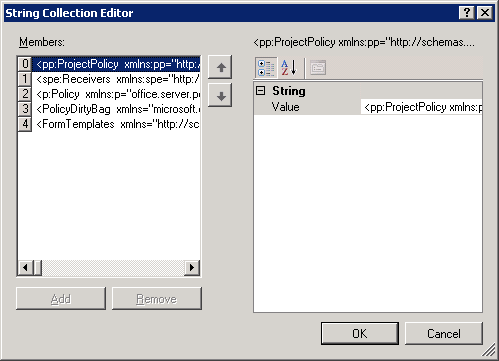Close the String Collection Editor dialog
The height and width of the screenshot is (361, 499).
tap(485, 13)
